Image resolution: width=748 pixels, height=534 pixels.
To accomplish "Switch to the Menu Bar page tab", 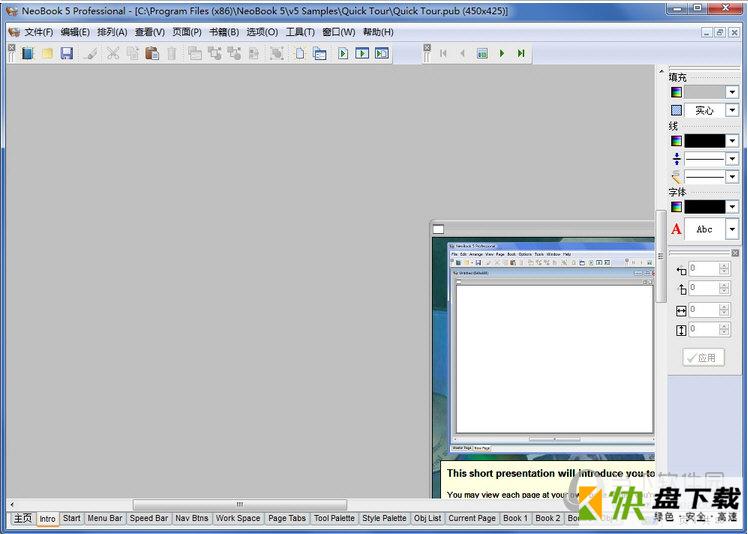I will click(105, 518).
